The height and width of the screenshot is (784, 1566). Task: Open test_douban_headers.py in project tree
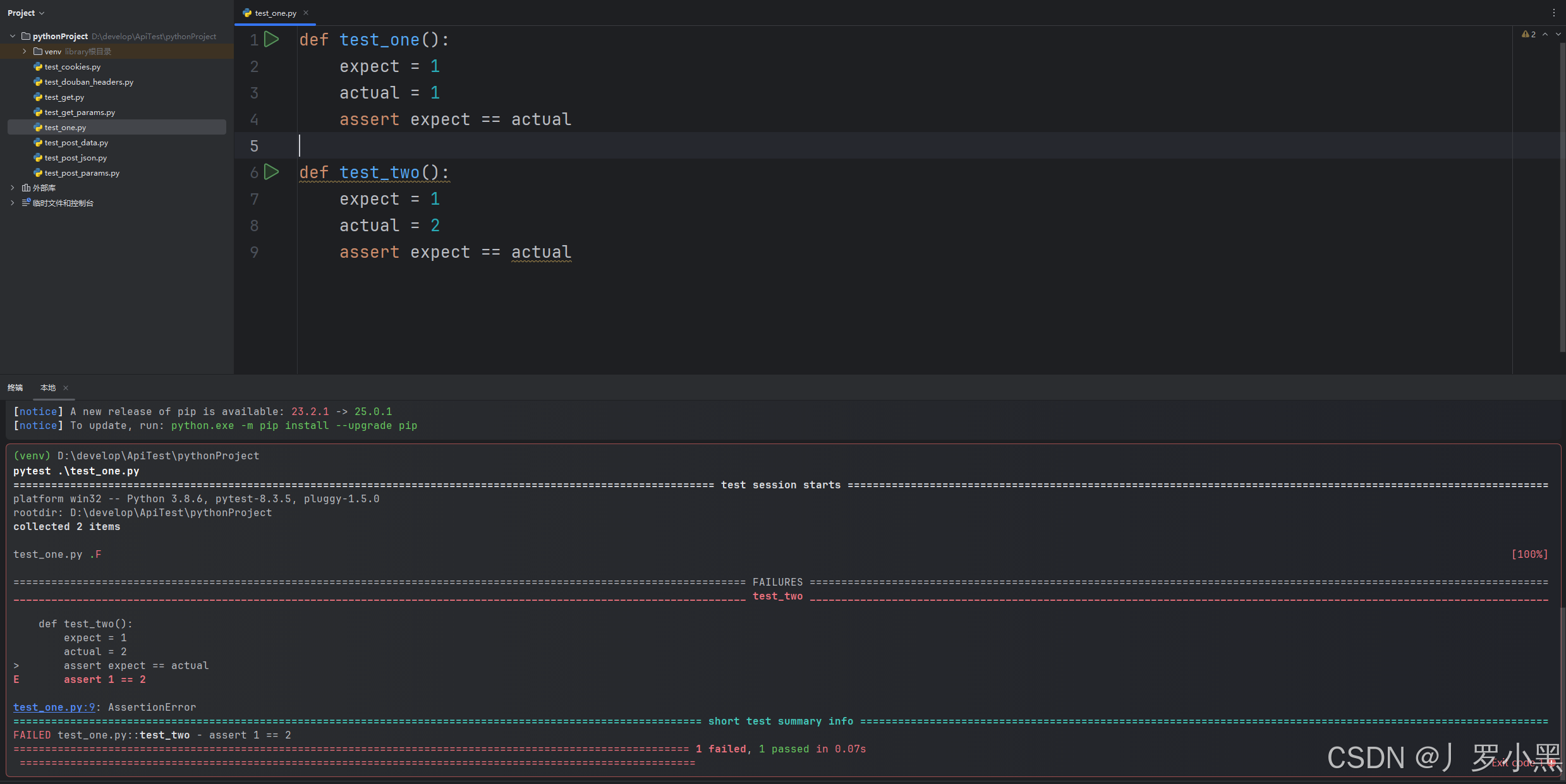click(89, 81)
